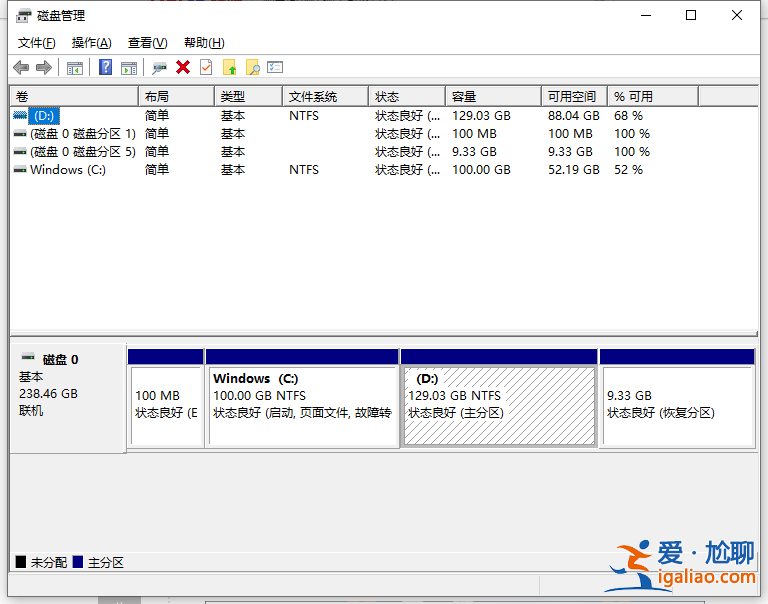
Task: Open the 查看(V) menu
Action: pyautogui.click(x=147, y=43)
